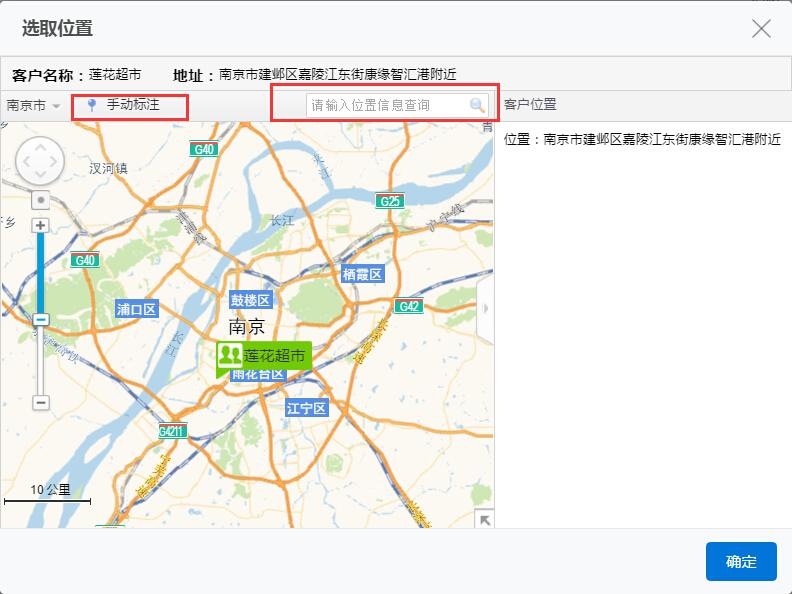Toggle the overview map arrow in map corner
The image size is (792, 594).
click(x=484, y=519)
